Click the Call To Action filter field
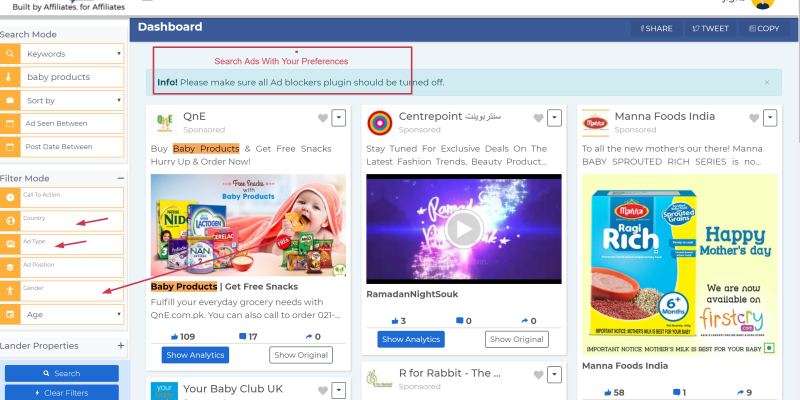Image resolution: width=800 pixels, height=400 pixels. (x=72, y=197)
